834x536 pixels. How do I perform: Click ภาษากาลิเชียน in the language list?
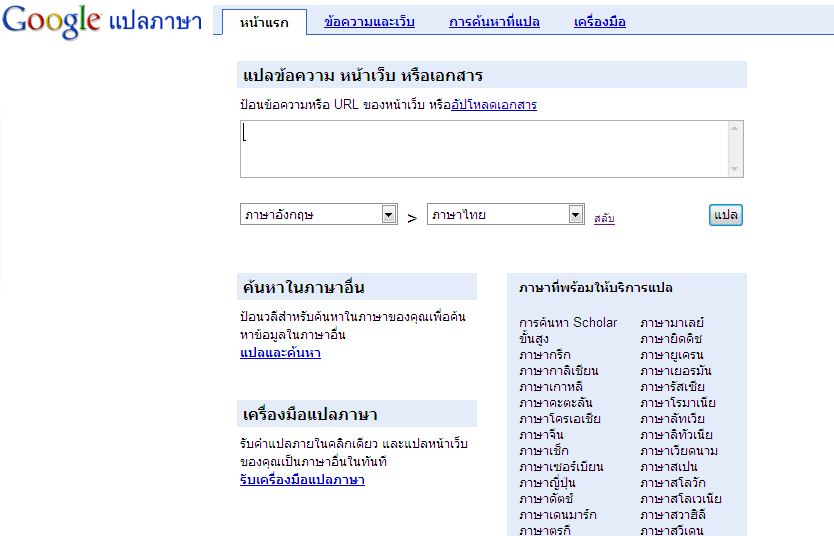point(558,371)
